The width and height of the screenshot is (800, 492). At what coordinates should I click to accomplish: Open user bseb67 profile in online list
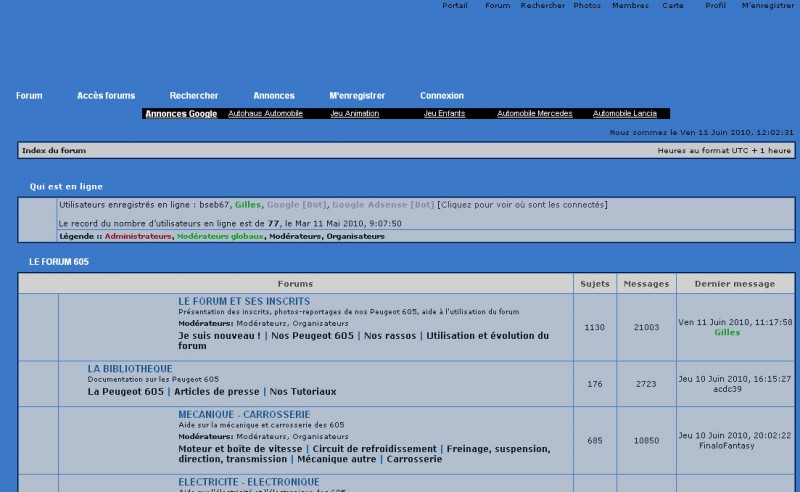click(x=214, y=205)
